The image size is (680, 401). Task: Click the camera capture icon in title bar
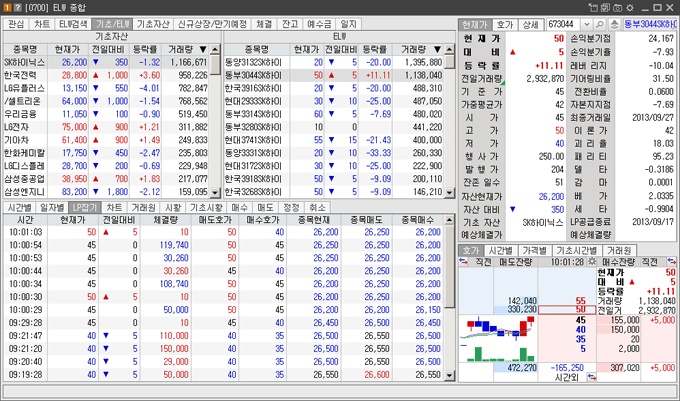pyautogui.click(x=618, y=8)
